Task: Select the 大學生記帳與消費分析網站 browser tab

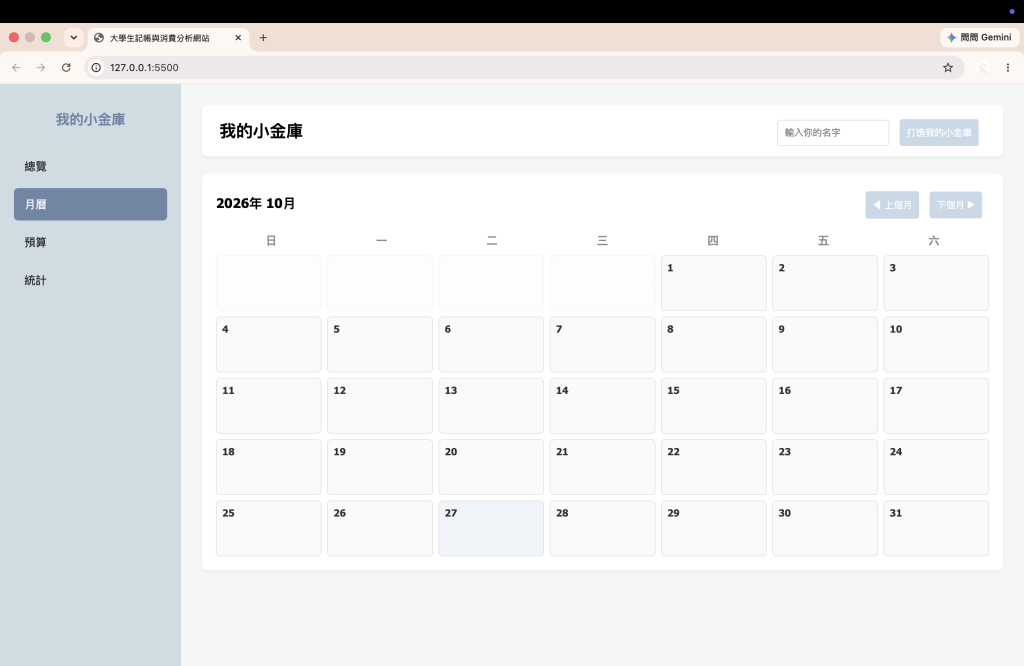Action: 168,38
